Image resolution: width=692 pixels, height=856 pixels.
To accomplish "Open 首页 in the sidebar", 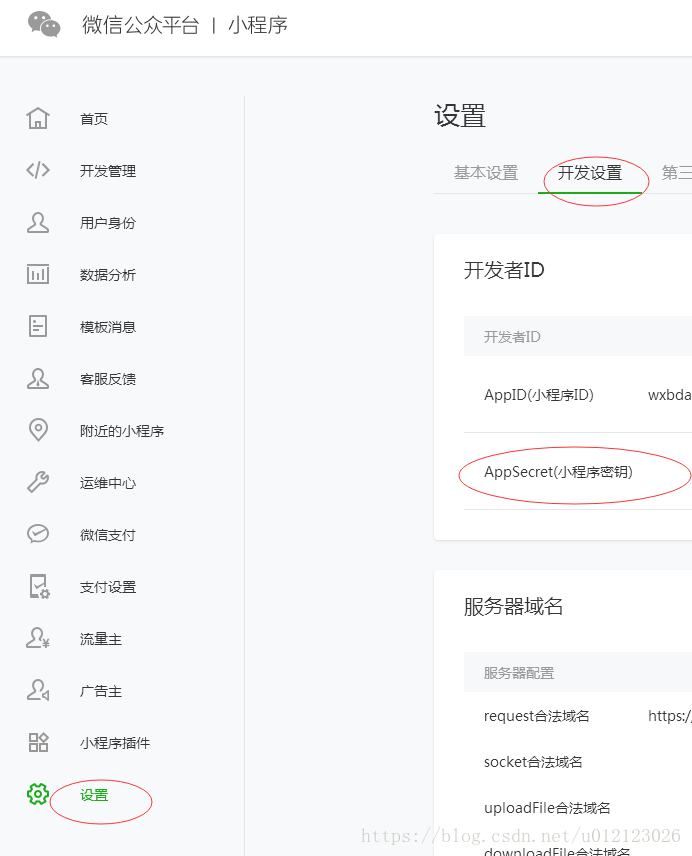I will (94, 118).
